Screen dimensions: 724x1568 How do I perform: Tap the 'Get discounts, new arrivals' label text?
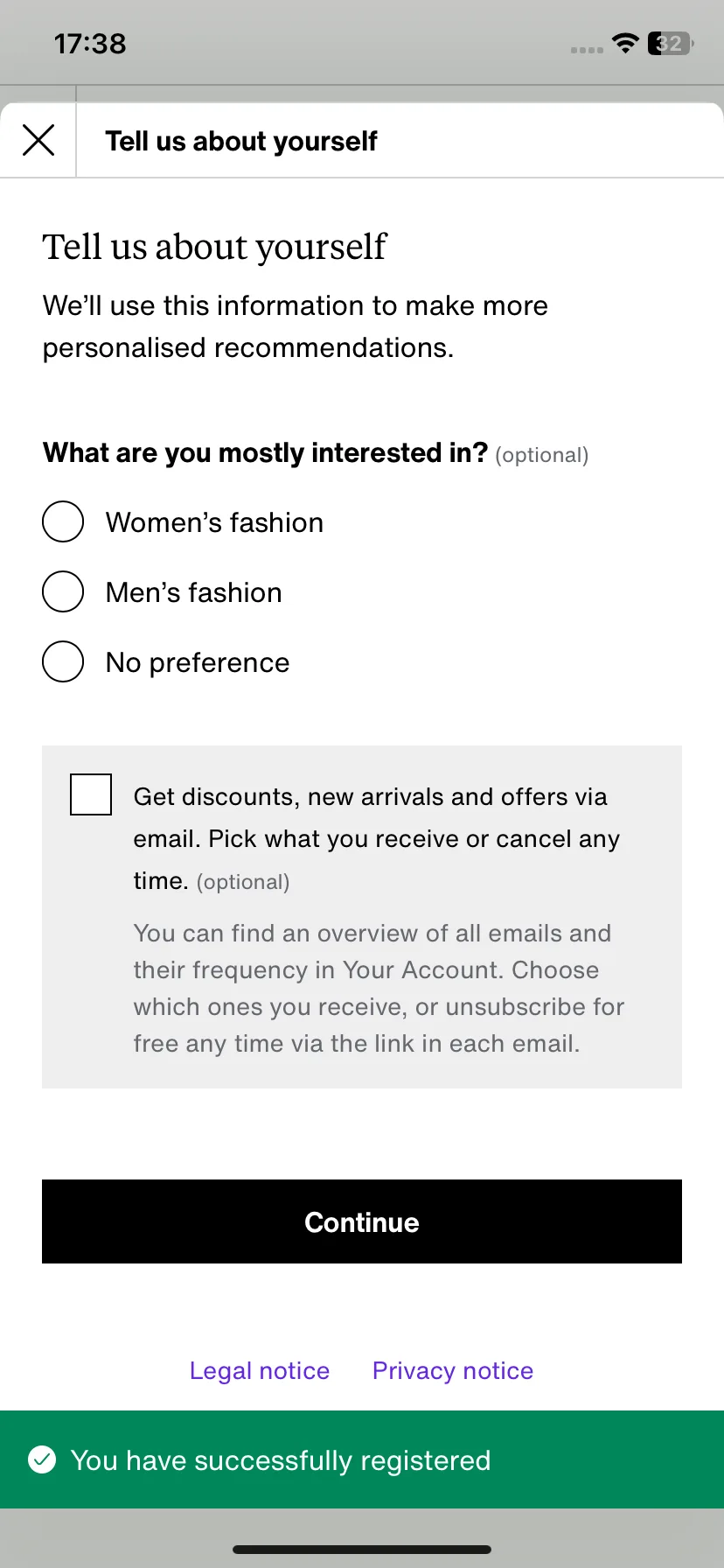[377, 838]
